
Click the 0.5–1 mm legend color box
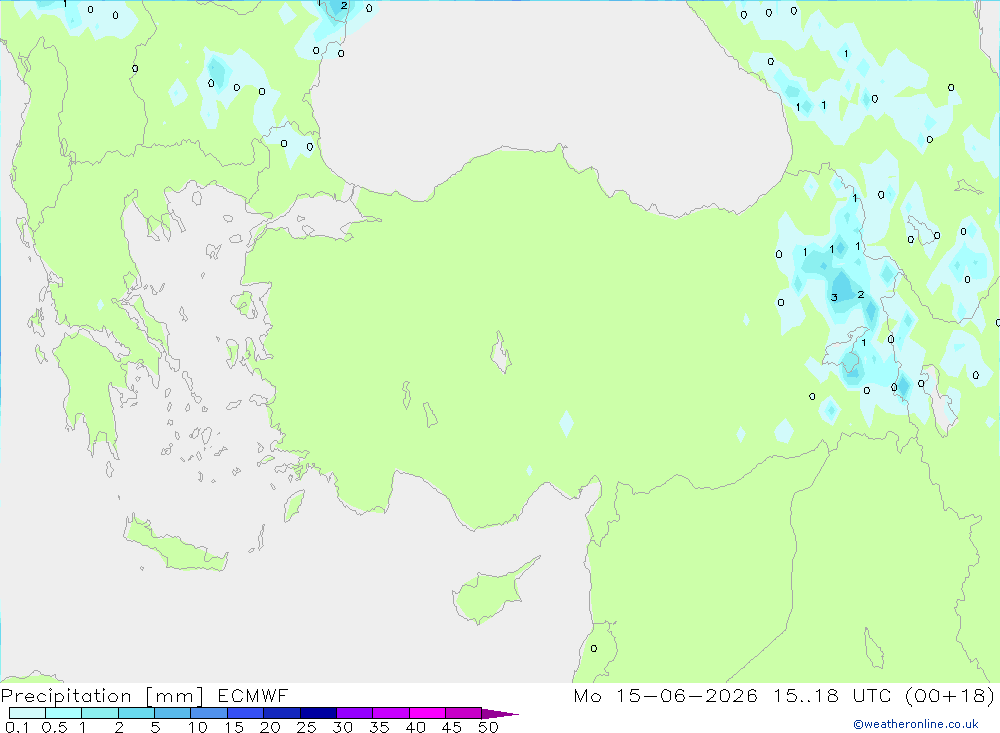pos(64,713)
